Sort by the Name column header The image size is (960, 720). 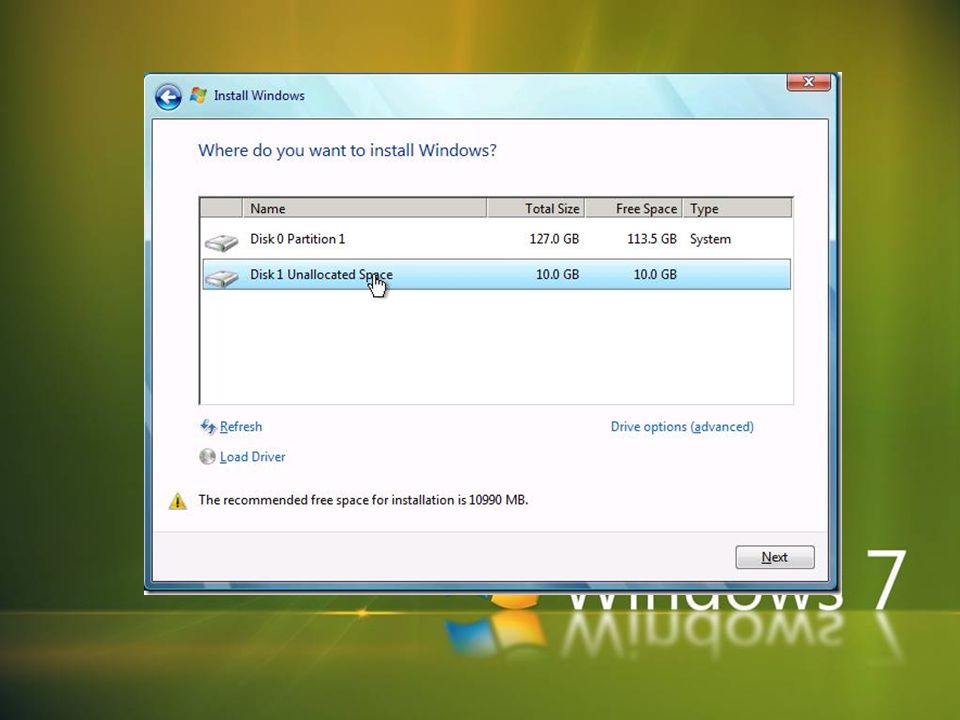pyautogui.click(x=364, y=208)
